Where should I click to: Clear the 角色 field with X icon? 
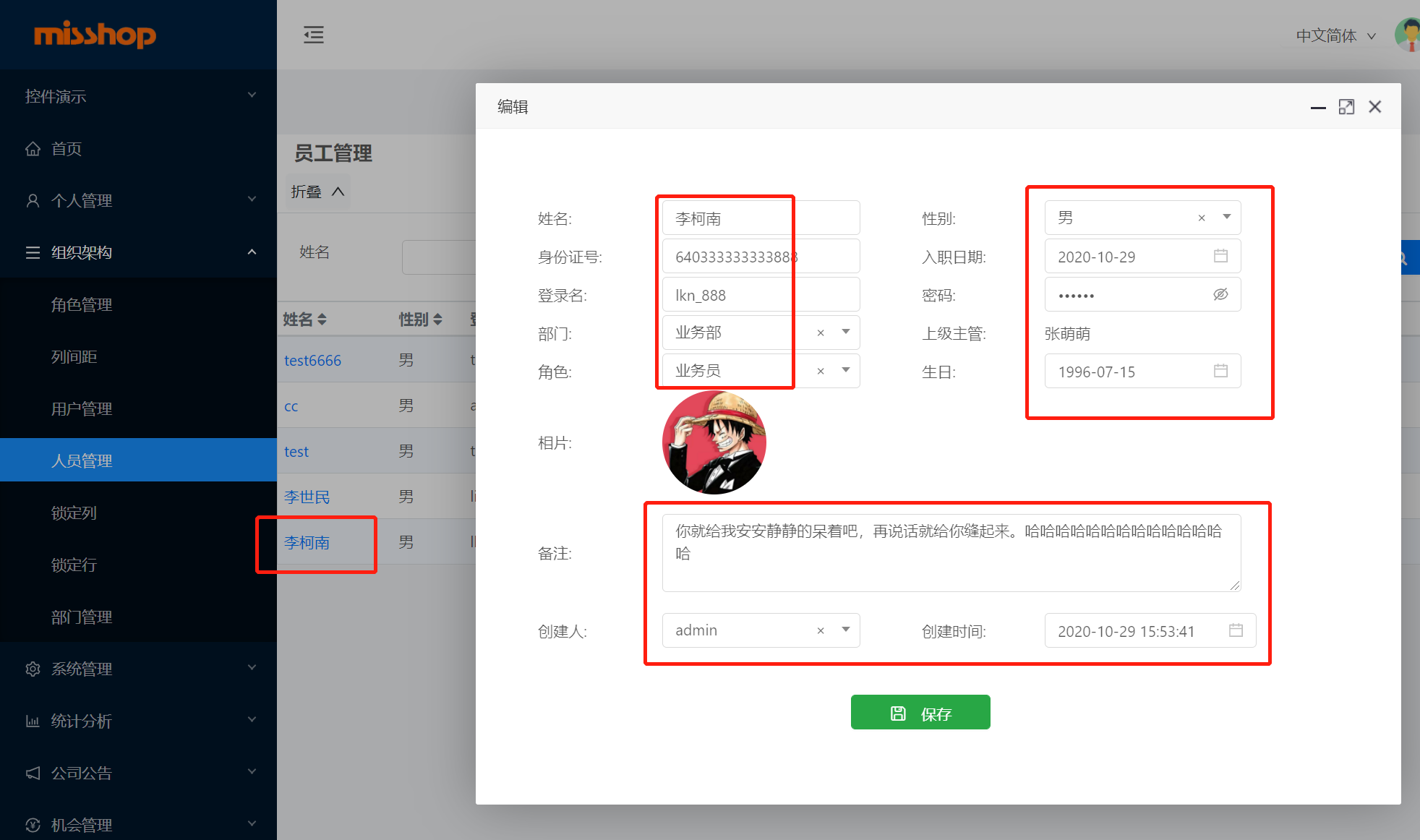click(821, 371)
